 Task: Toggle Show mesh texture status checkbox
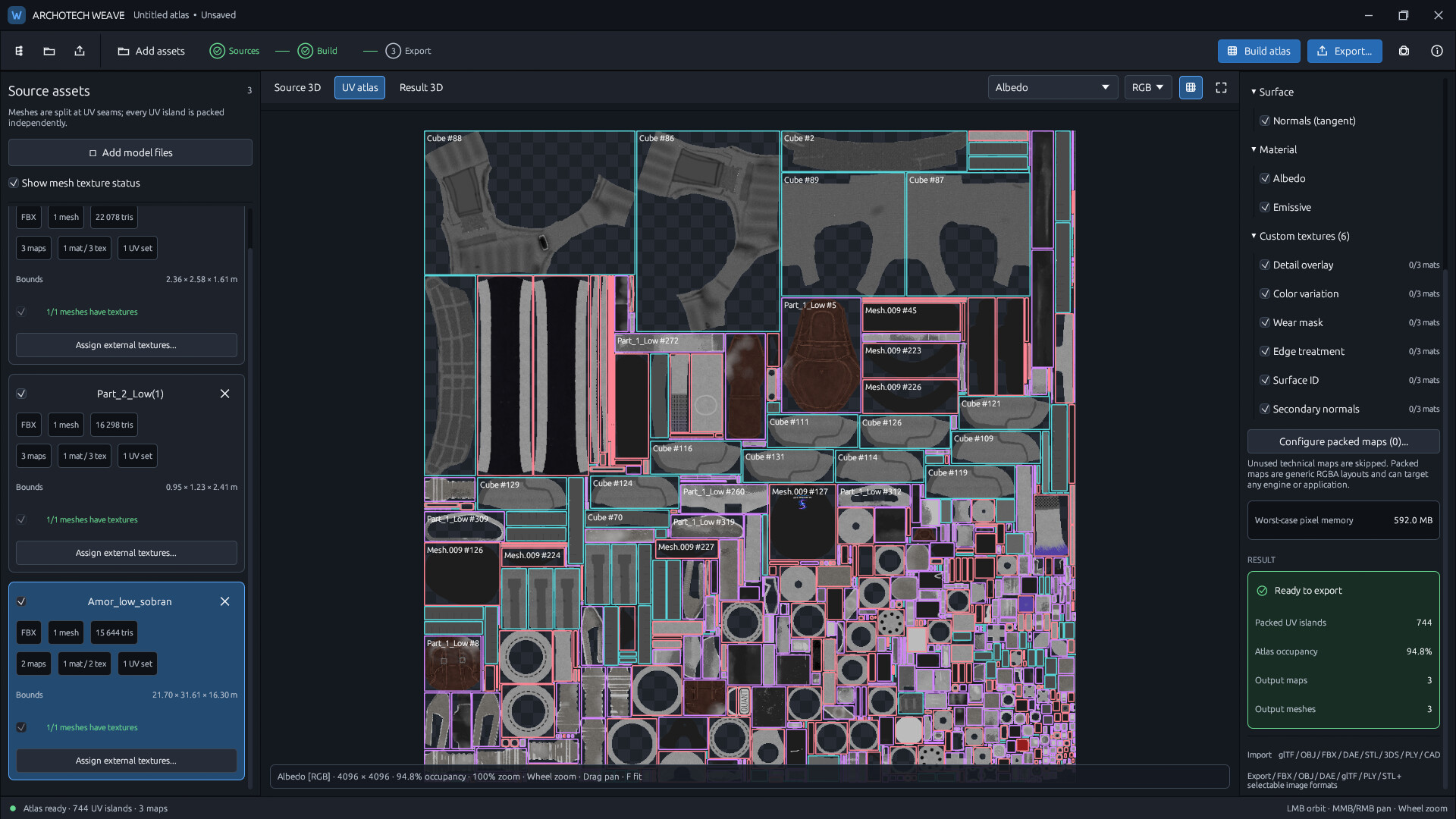point(14,183)
